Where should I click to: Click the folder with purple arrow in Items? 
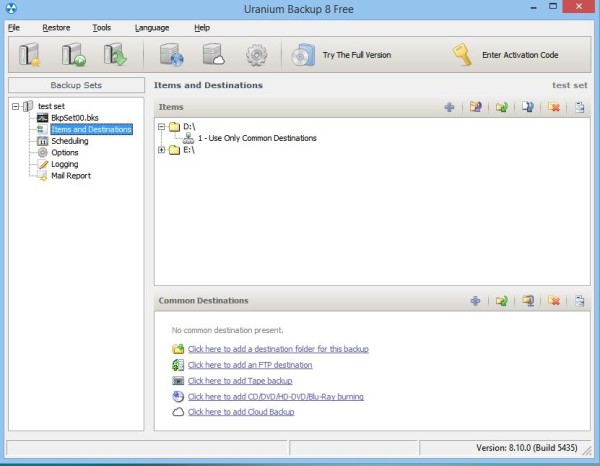pyautogui.click(x=476, y=107)
